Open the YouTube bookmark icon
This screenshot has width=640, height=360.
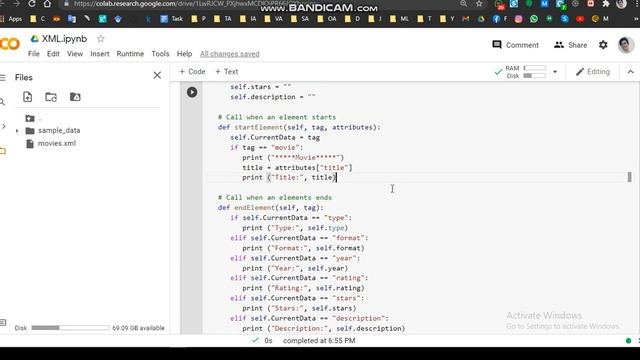[x=580, y=19]
